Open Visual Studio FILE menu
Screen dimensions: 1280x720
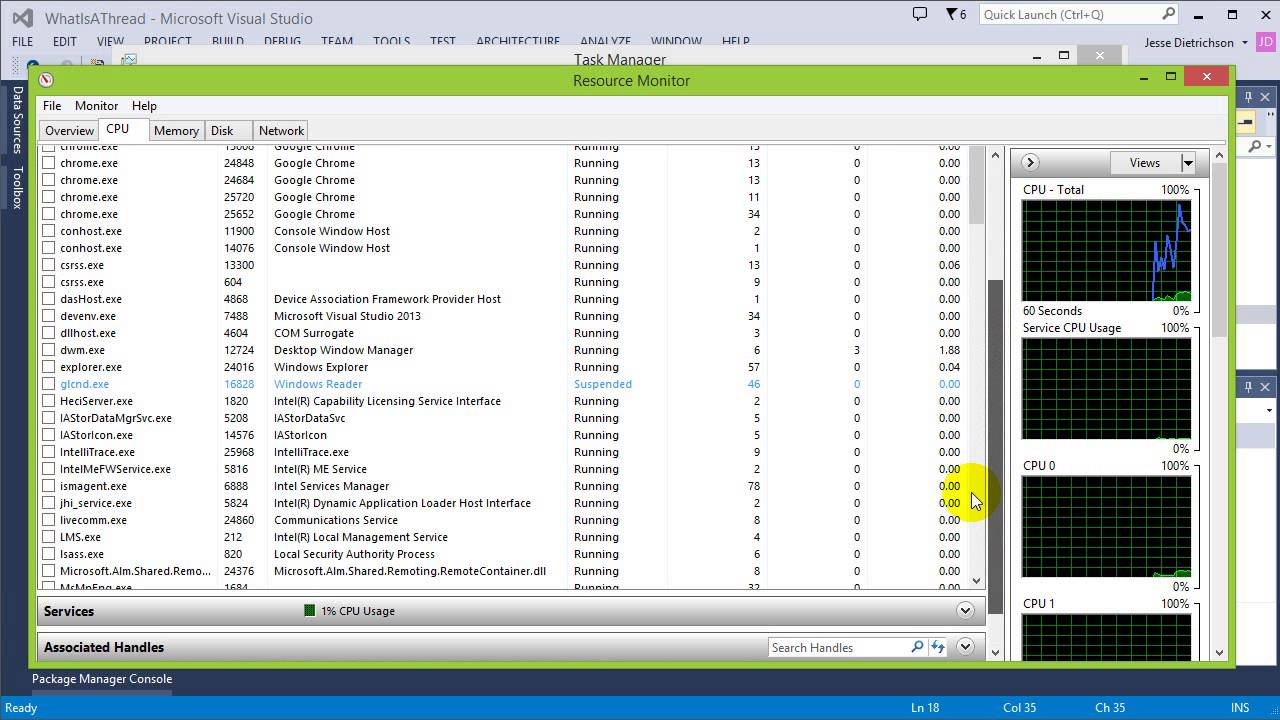click(22, 41)
